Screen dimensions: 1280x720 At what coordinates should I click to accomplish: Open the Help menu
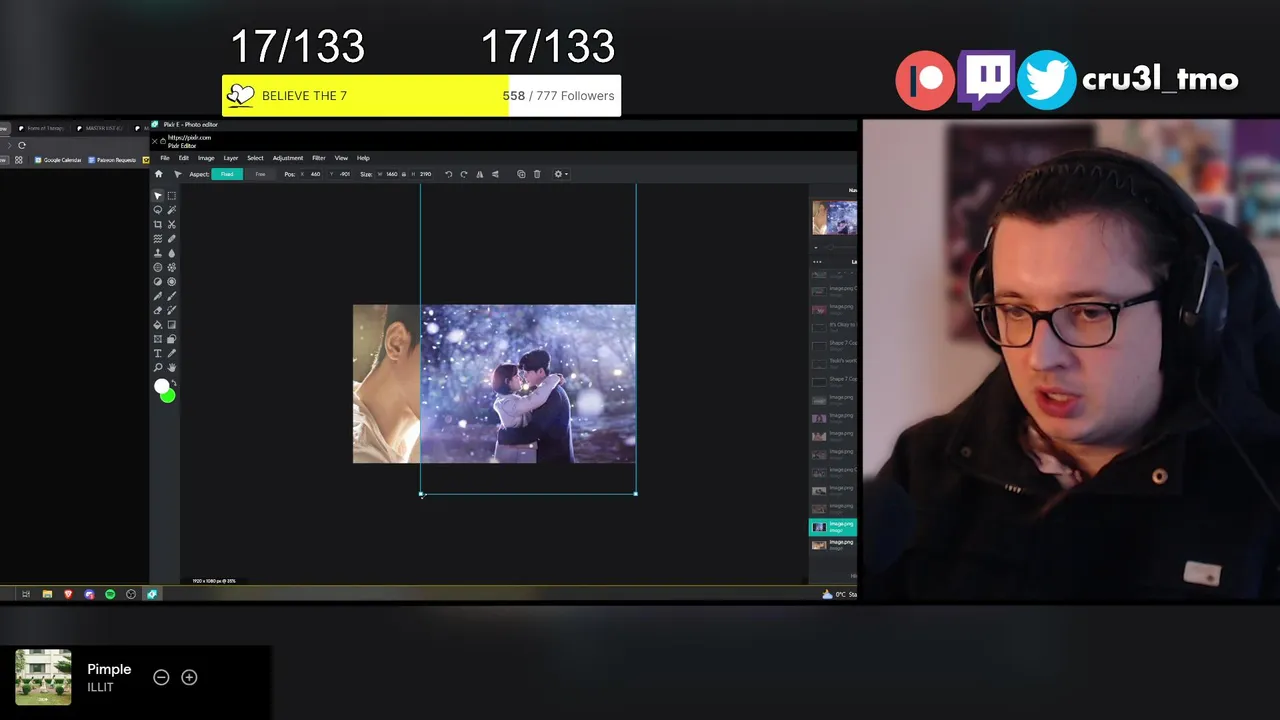[x=363, y=158]
